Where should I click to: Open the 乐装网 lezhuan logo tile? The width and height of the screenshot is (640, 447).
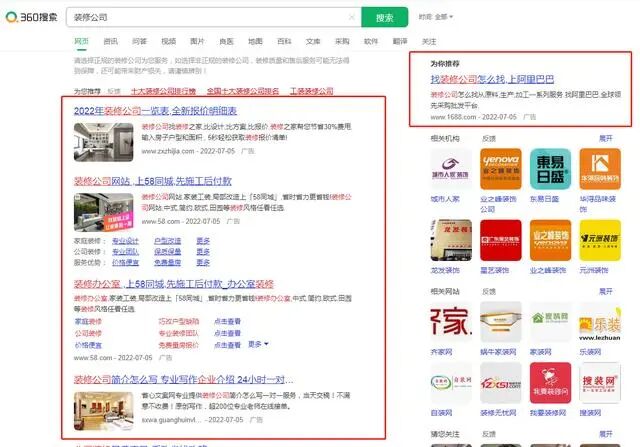pyautogui.click(x=600, y=322)
